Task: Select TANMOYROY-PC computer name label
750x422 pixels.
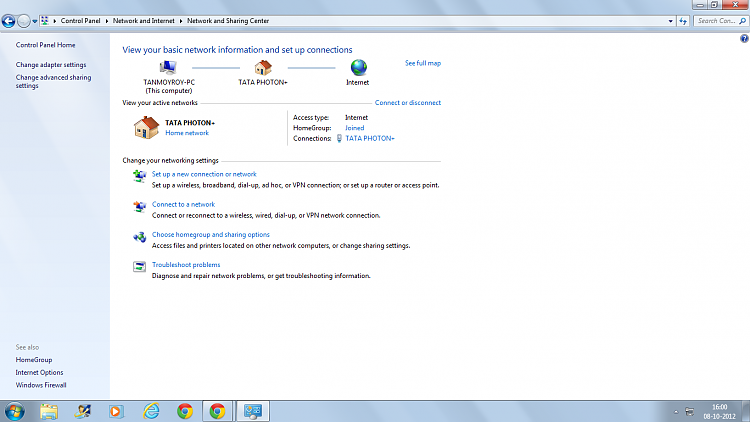Action: (169, 82)
